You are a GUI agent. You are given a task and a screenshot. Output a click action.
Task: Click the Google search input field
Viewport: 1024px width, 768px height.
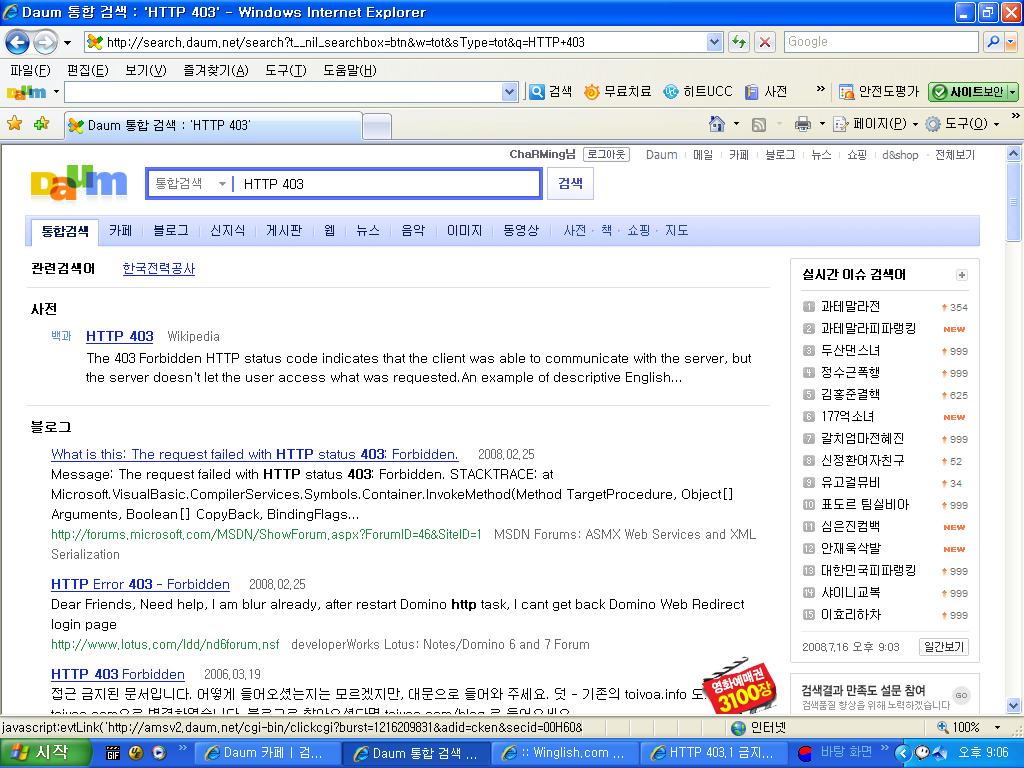pos(881,42)
